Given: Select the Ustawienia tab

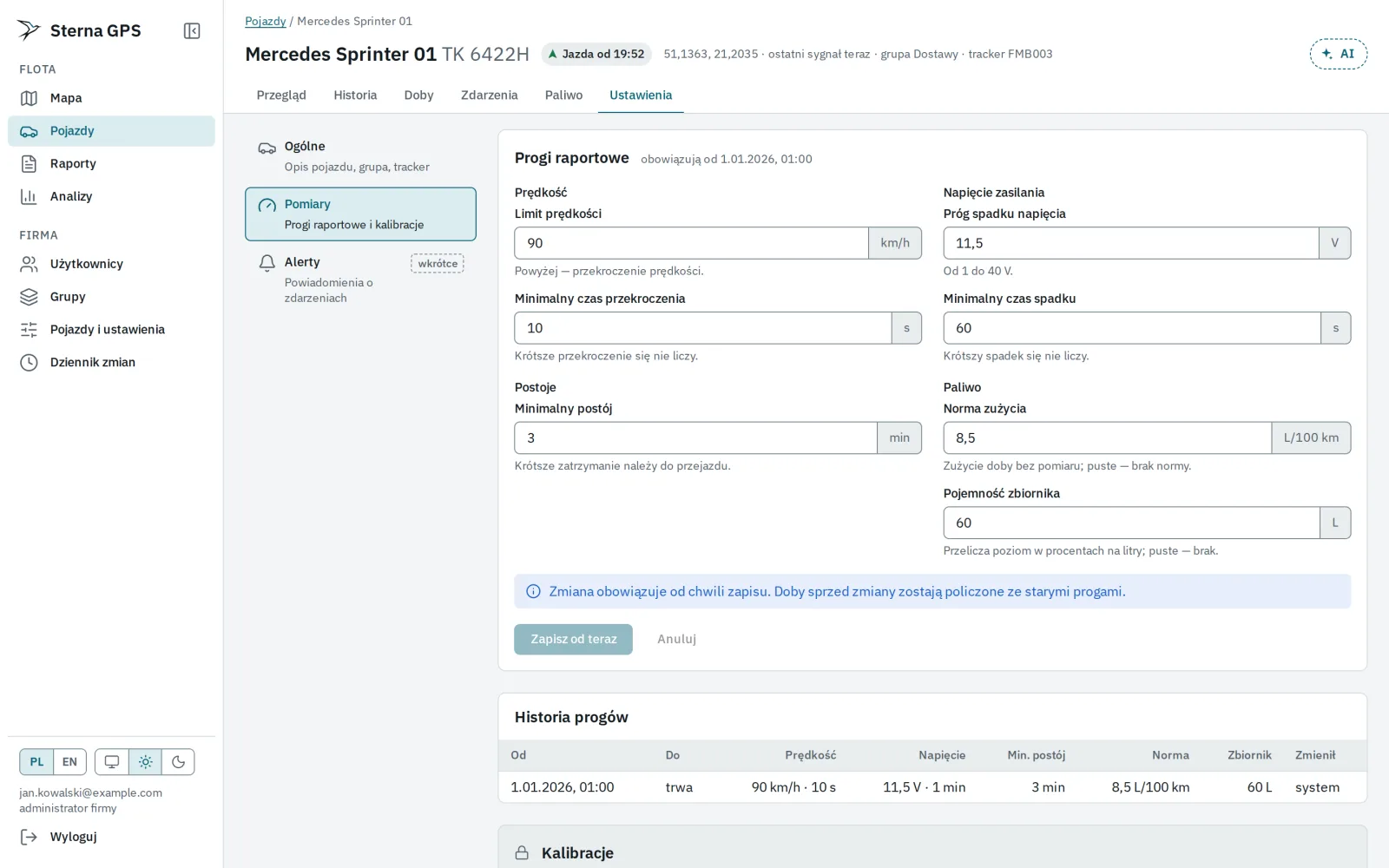Looking at the screenshot, I should pyautogui.click(x=641, y=95).
